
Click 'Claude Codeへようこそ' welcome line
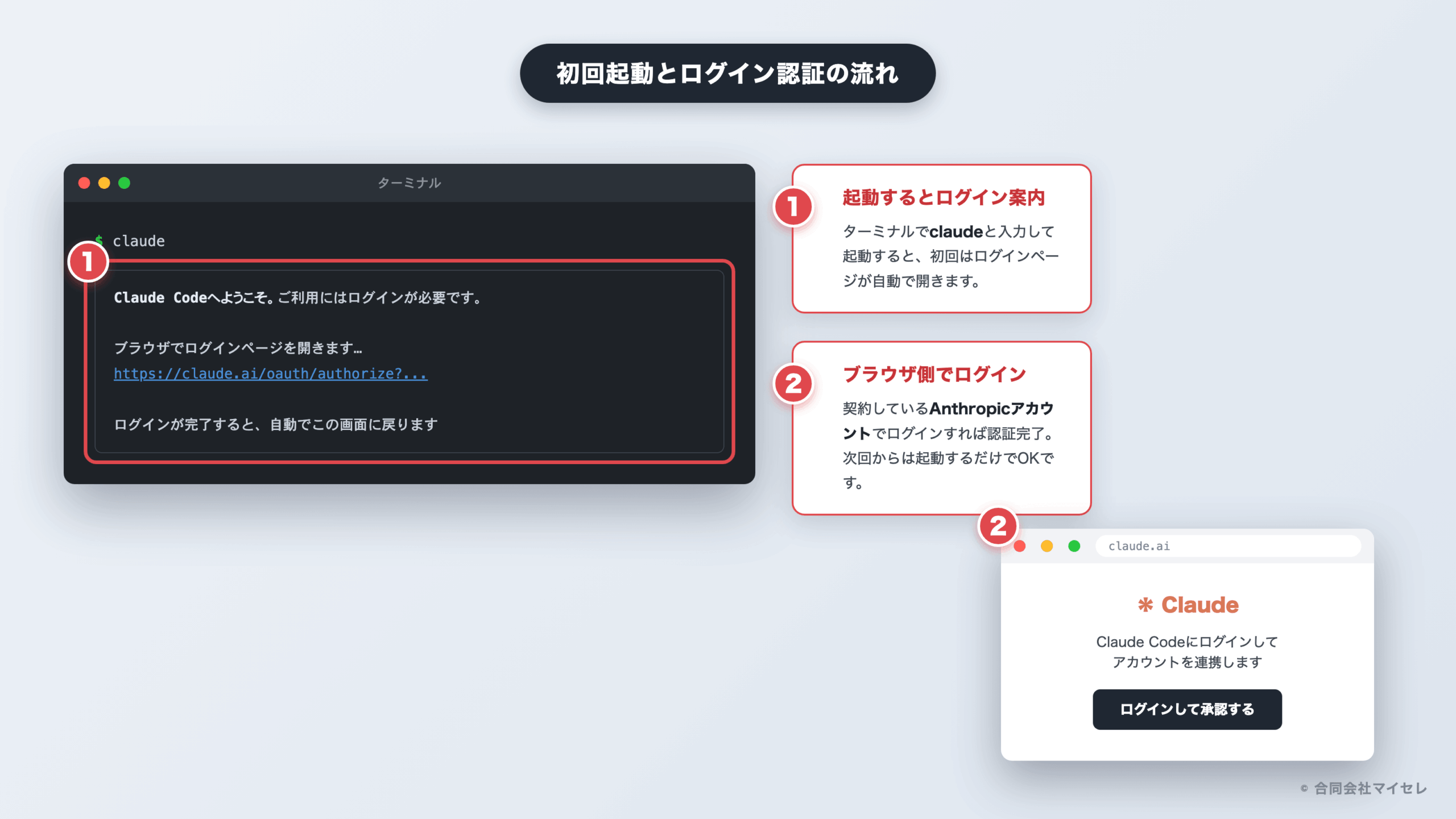point(297,297)
